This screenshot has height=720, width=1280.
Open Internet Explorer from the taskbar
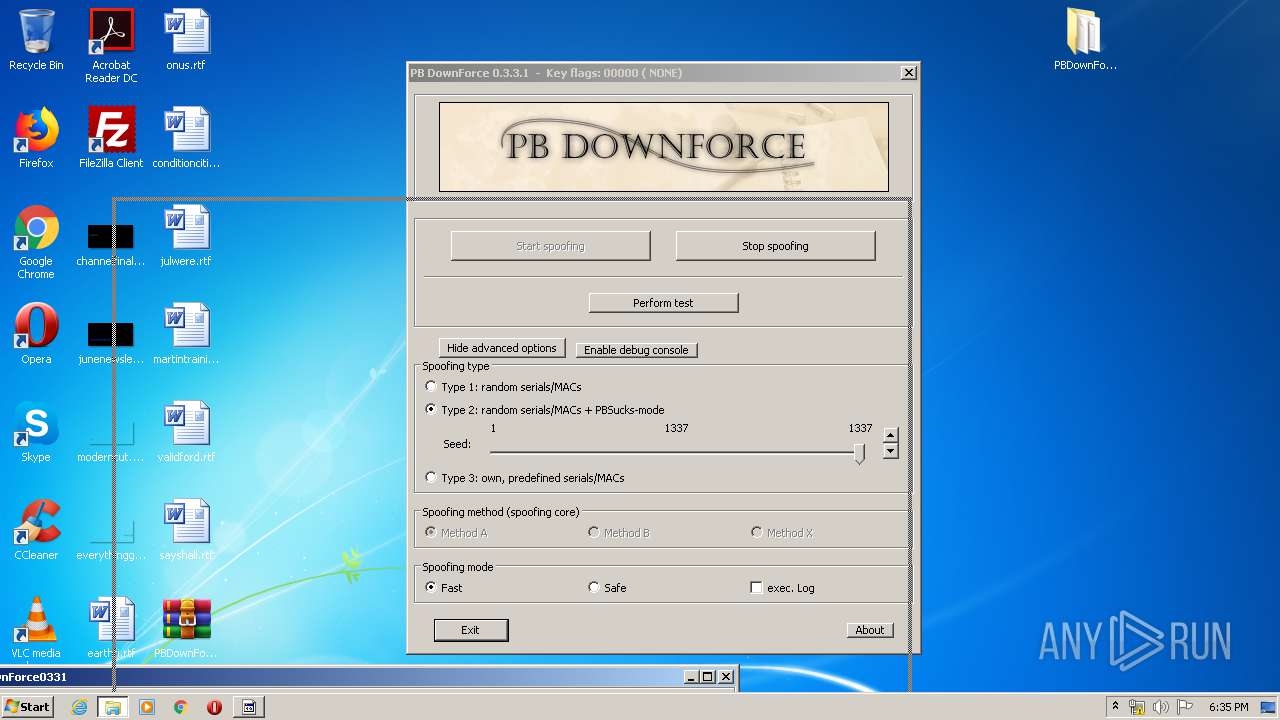pyautogui.click(x=80, y=707)
